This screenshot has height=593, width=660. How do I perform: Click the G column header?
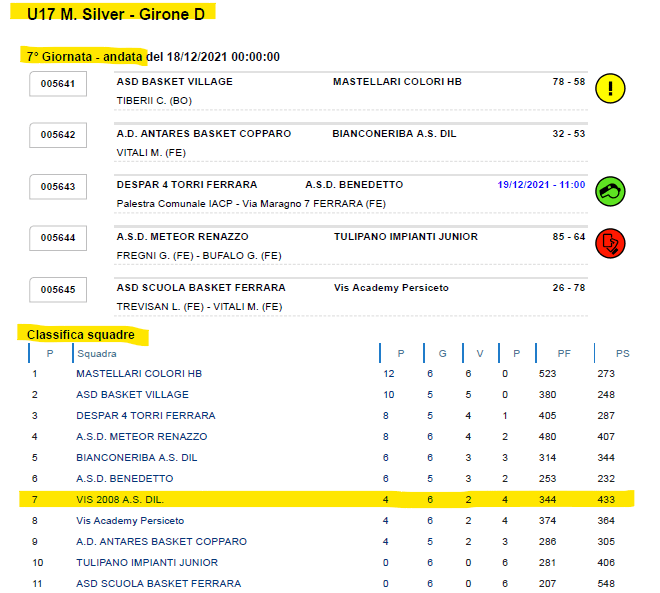pyautogui.click(x=442, y=354)
